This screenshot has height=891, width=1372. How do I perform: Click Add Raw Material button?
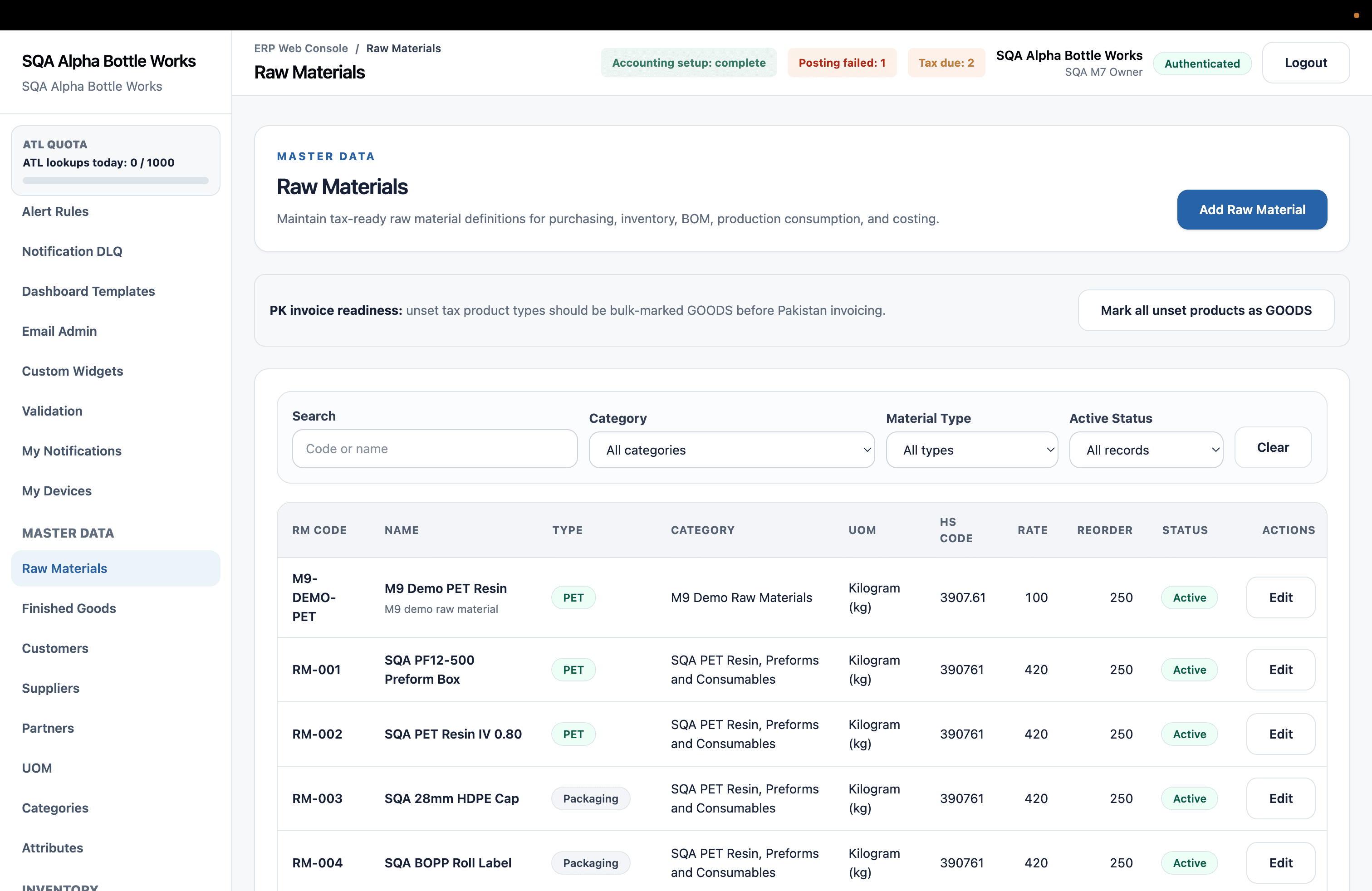click(1252, 210)
